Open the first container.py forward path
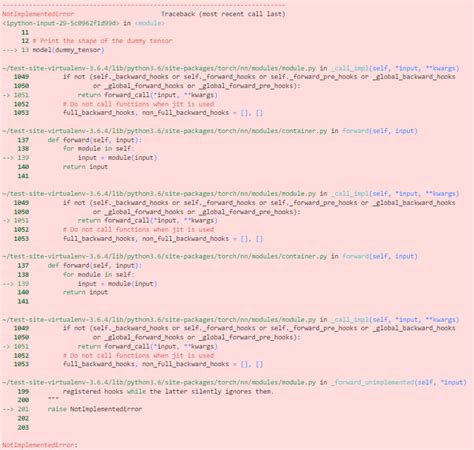 164,131
